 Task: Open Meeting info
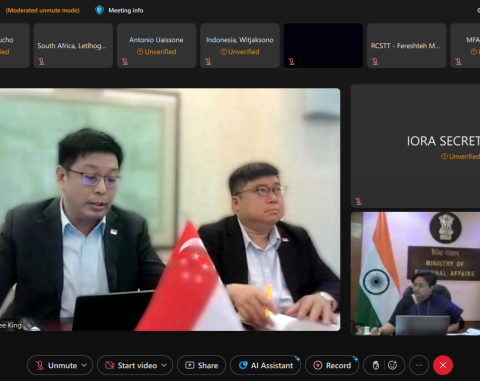pos(119,10)
